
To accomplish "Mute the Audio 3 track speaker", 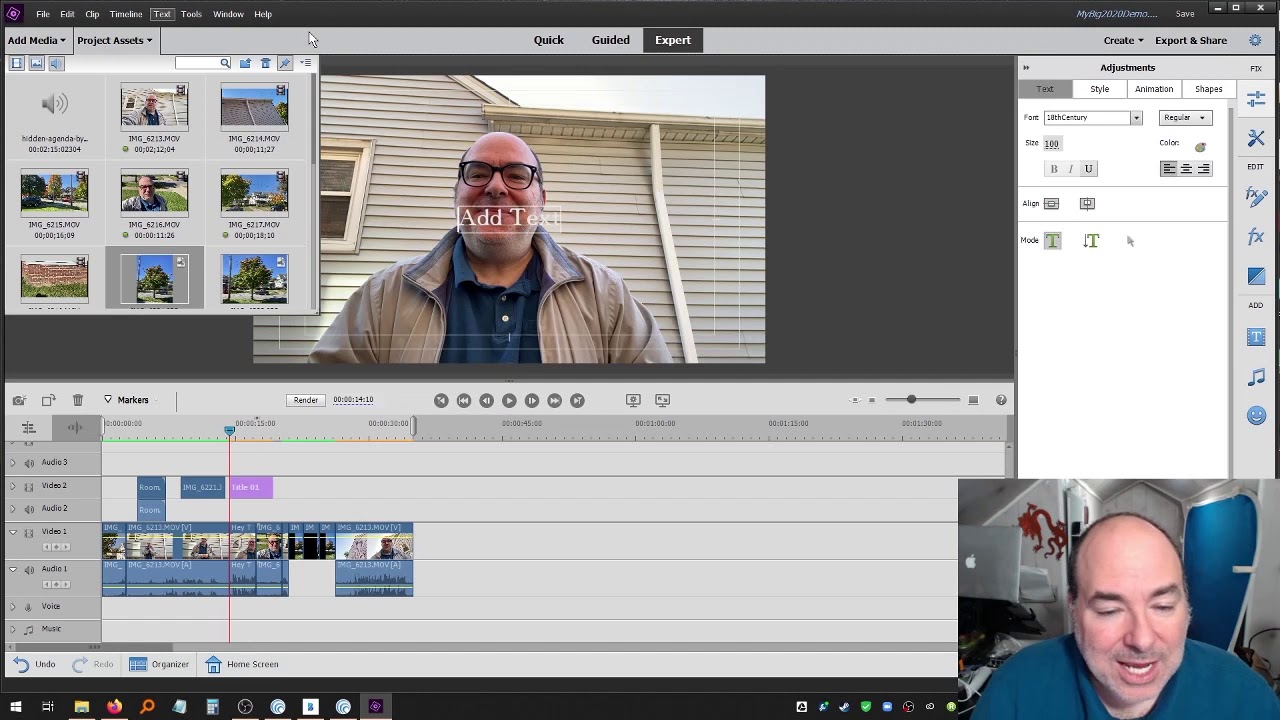I will click(29, 463).
